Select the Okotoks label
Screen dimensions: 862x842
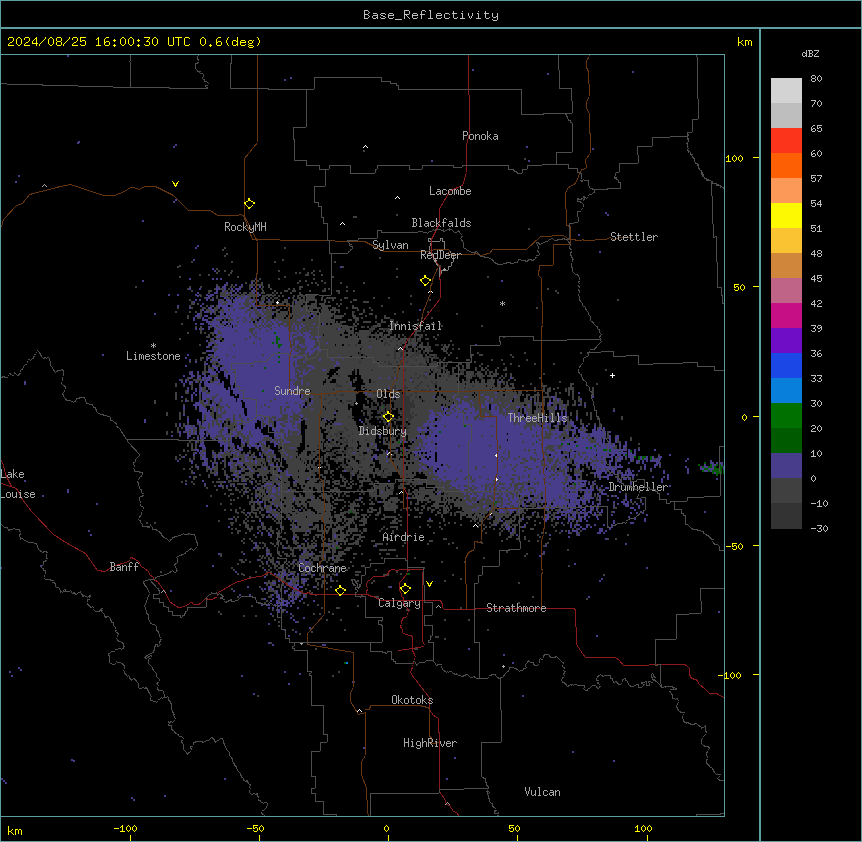[x=412, y=700]
